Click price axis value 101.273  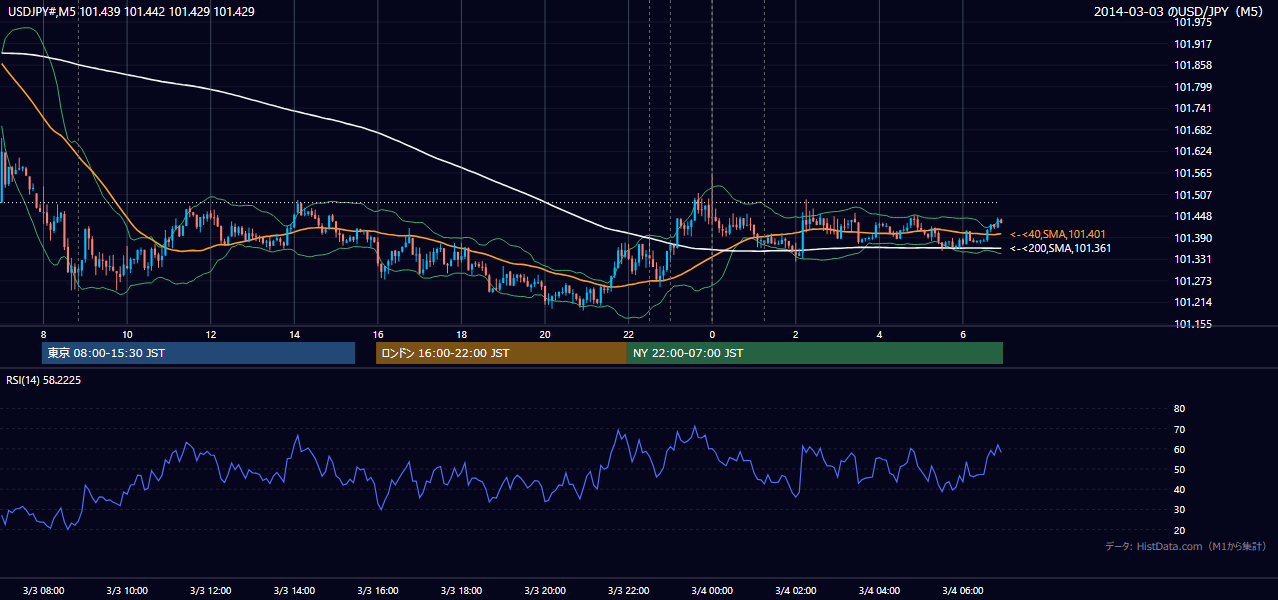click(1193, 281)
